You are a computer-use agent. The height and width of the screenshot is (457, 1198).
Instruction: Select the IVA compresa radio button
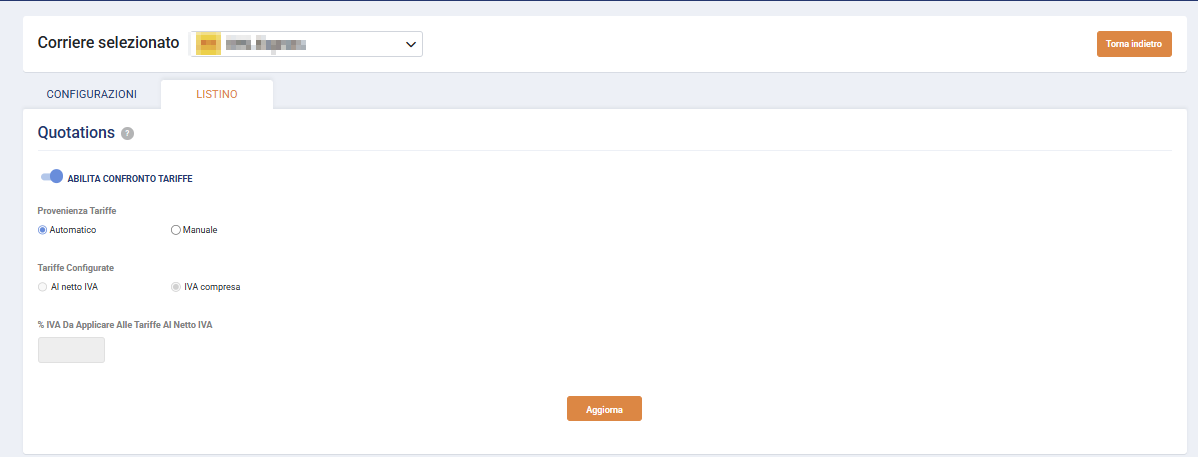pos(176,287)
